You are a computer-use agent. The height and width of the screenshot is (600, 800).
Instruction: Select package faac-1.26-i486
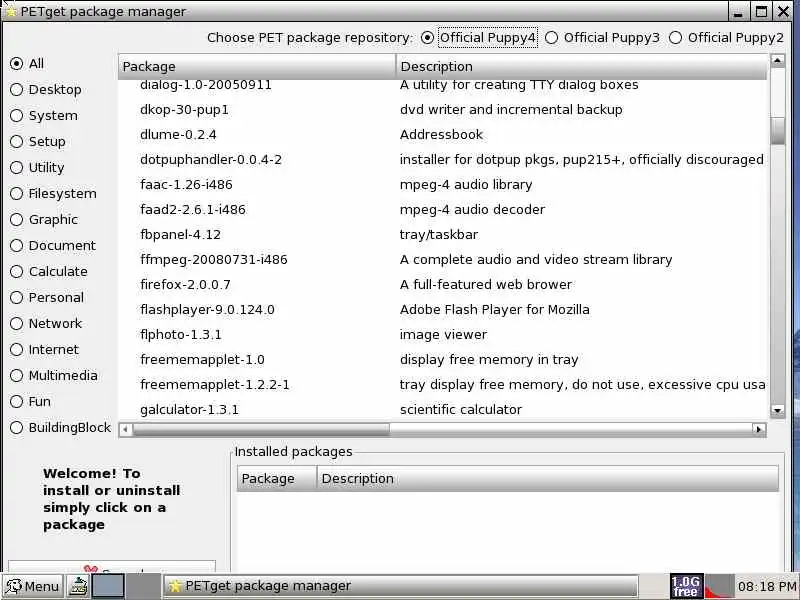[186, 185]
